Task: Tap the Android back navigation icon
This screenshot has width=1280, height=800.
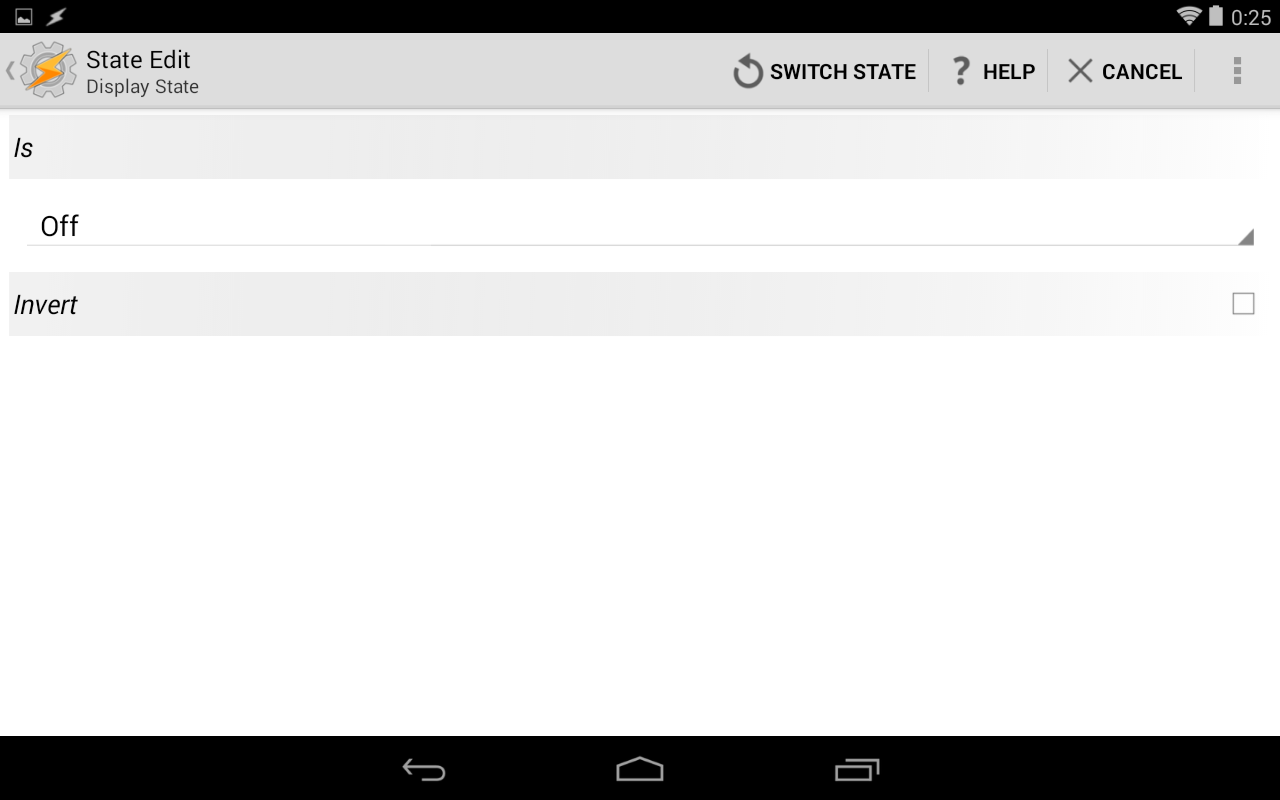Action: 424,769
